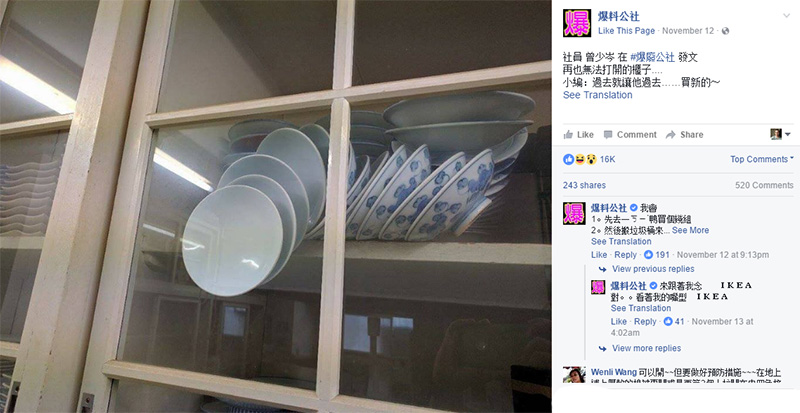Screen dimensions: 800x413
Task: Click Like This Page link
Action: pos(626,31)
